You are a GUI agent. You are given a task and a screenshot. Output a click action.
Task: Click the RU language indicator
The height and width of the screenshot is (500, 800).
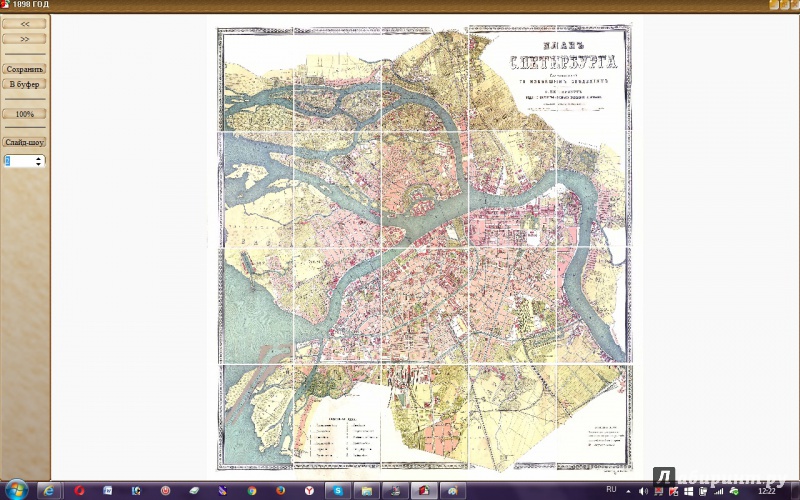point(611,489)
